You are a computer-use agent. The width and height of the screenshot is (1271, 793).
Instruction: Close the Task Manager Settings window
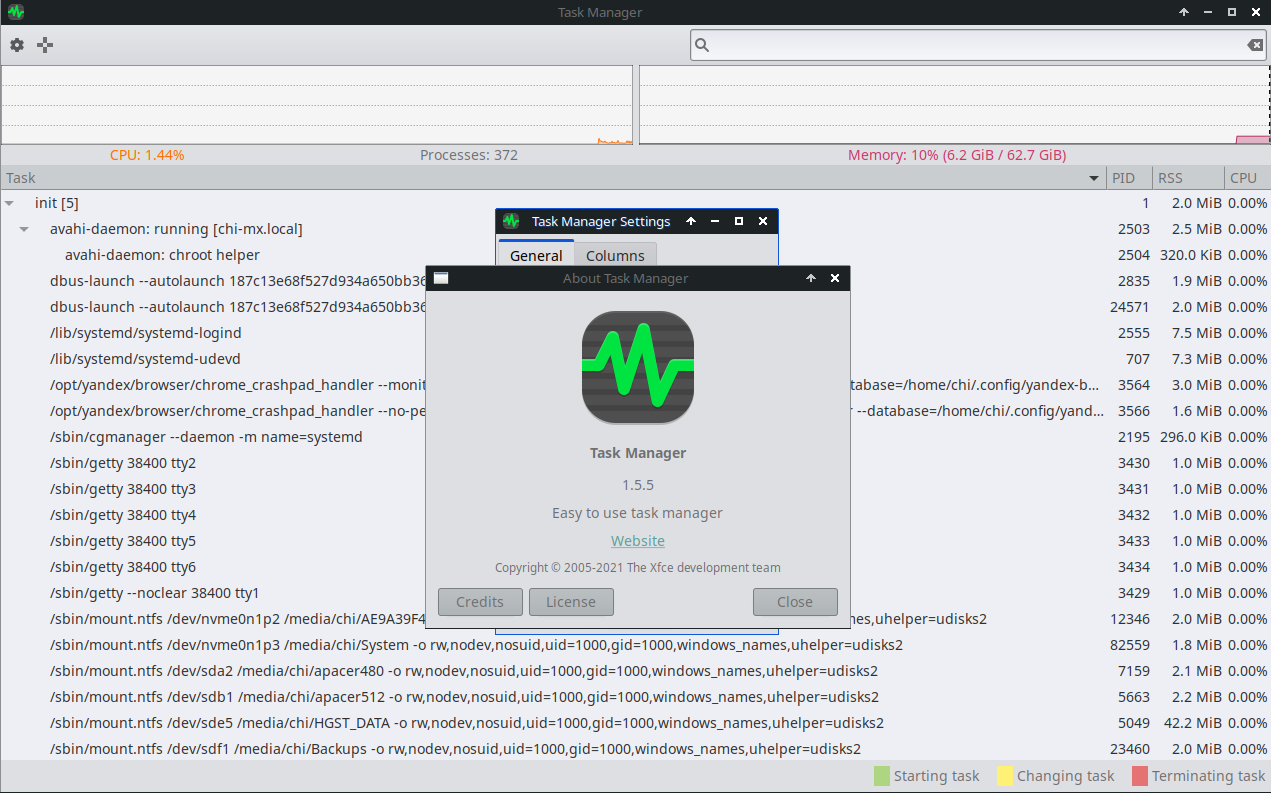(x=763, y=221)
